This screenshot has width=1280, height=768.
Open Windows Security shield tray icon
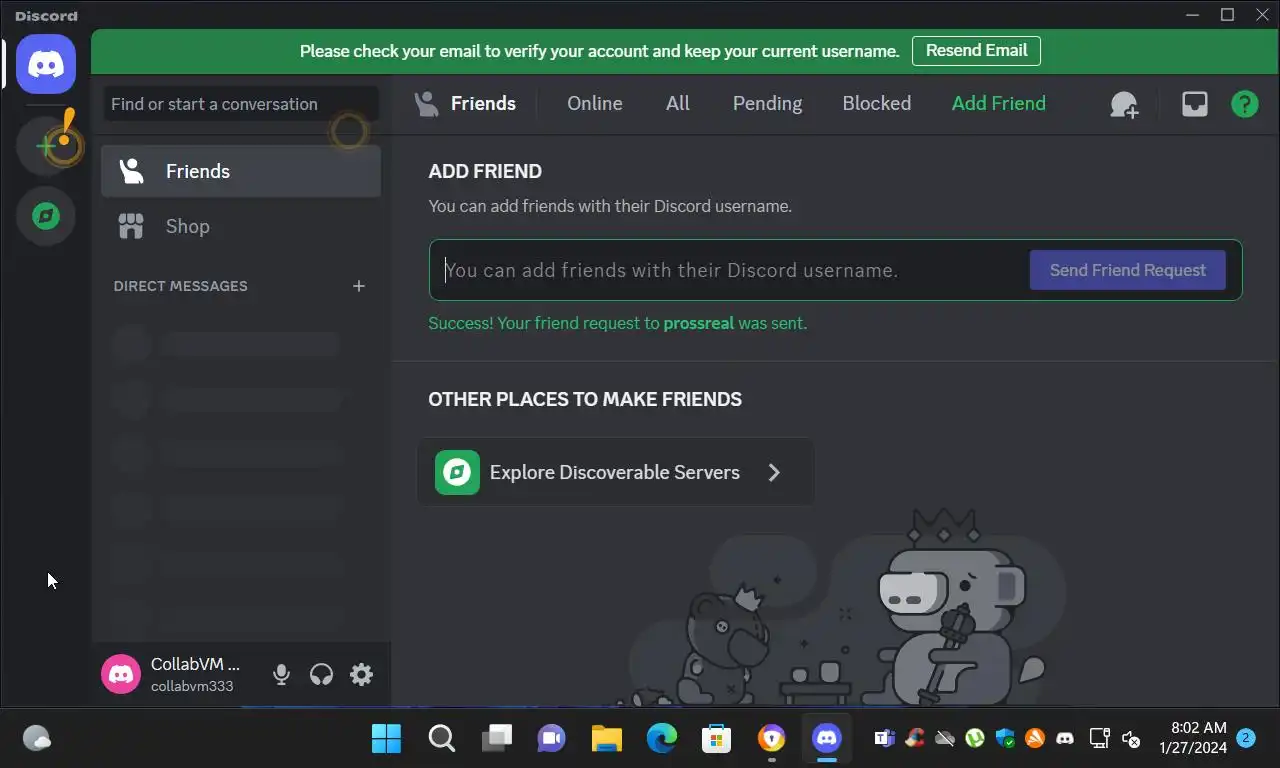point(1005,739)
